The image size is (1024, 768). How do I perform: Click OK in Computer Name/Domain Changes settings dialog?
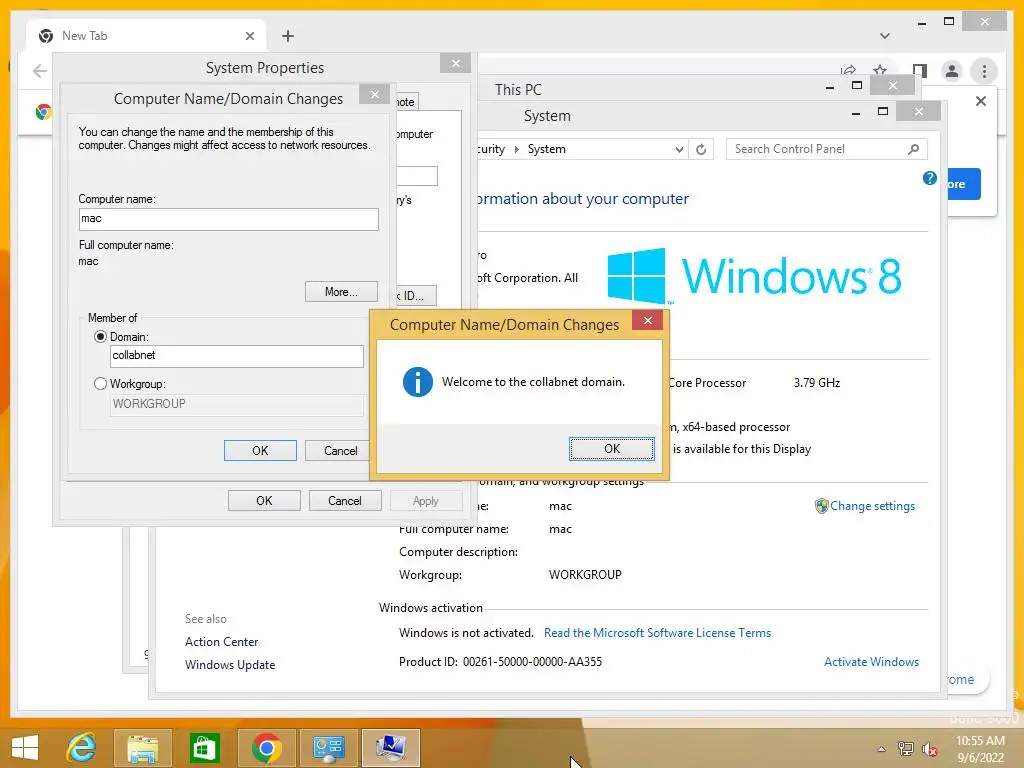260,451
